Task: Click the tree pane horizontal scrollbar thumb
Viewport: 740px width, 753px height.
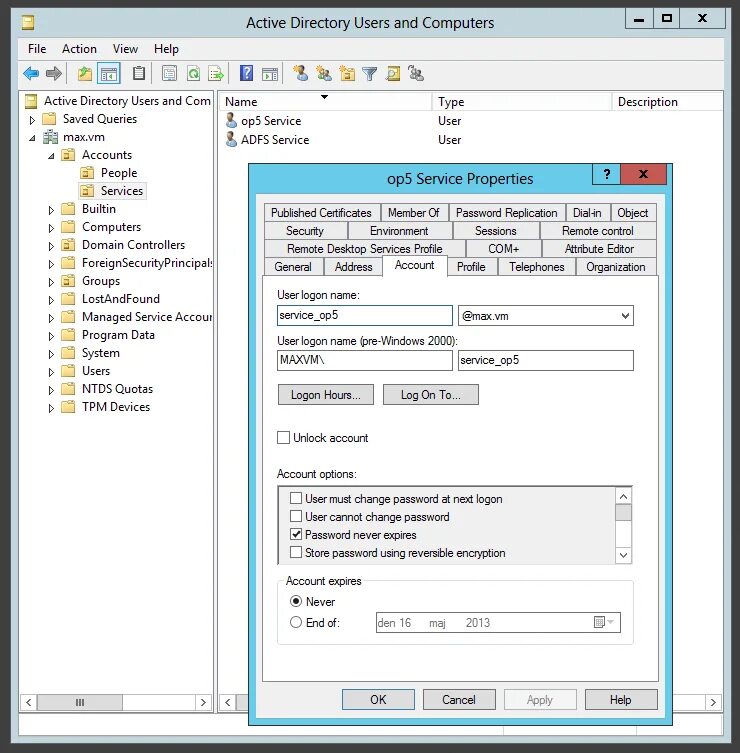Action: (x=80, y=702)
